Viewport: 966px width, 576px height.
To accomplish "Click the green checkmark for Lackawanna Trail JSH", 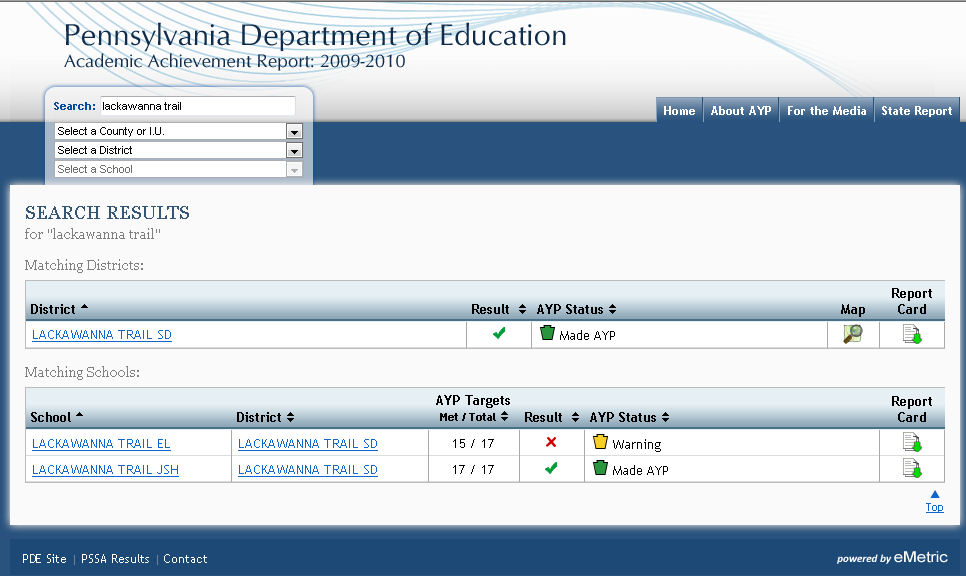I will (x=551, y=468).
